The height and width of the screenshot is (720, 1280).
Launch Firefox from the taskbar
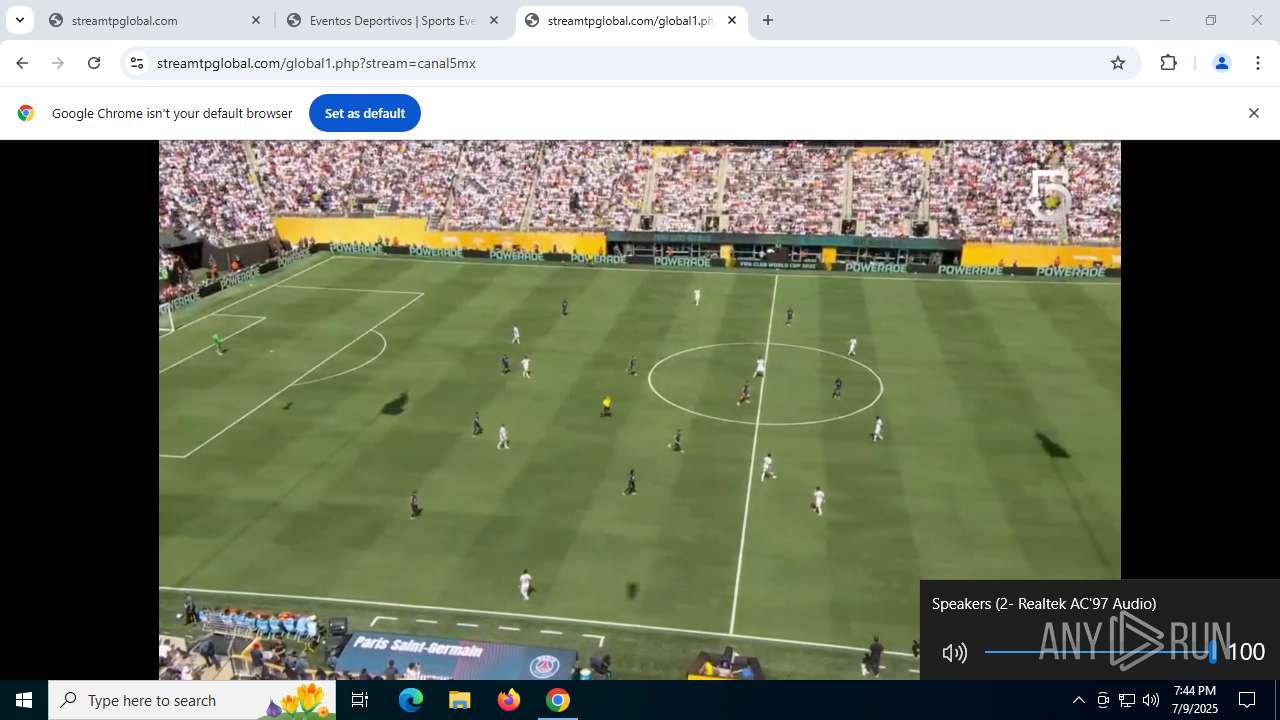point(509,700)
